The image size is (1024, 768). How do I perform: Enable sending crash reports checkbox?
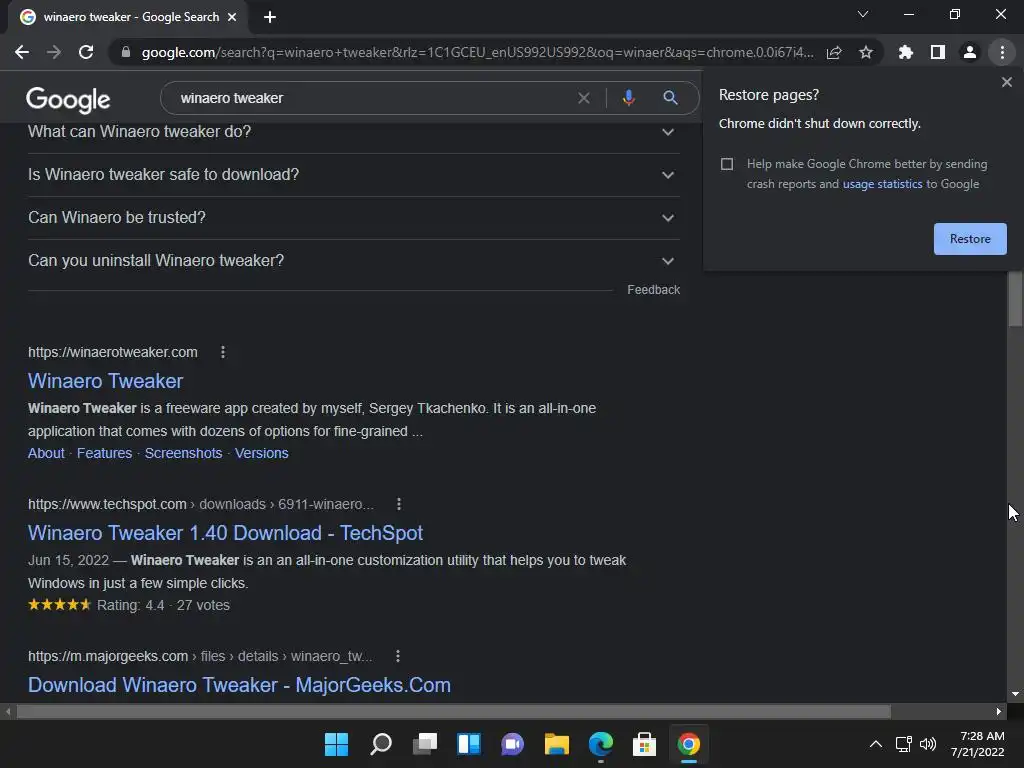tap(727, 164)
